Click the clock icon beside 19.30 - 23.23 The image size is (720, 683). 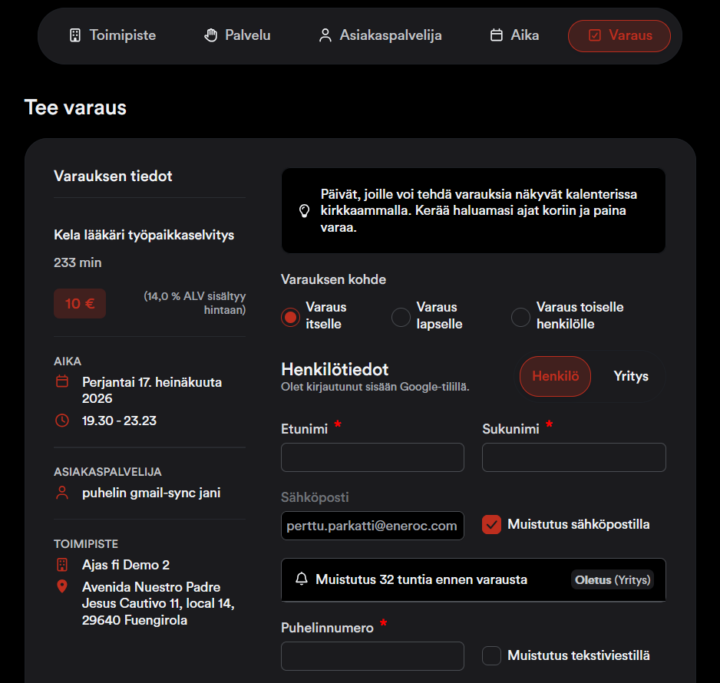tap(62, 420)
